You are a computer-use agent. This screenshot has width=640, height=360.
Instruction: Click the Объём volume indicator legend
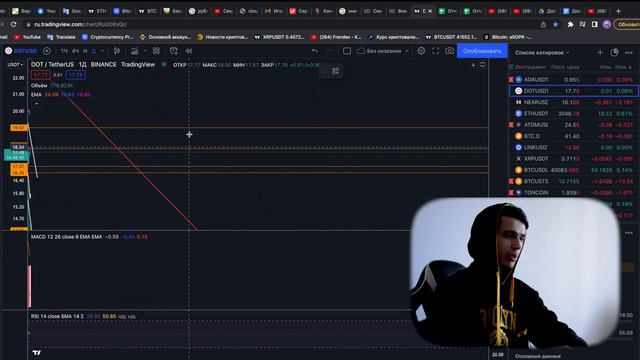(x=39, y=86)
